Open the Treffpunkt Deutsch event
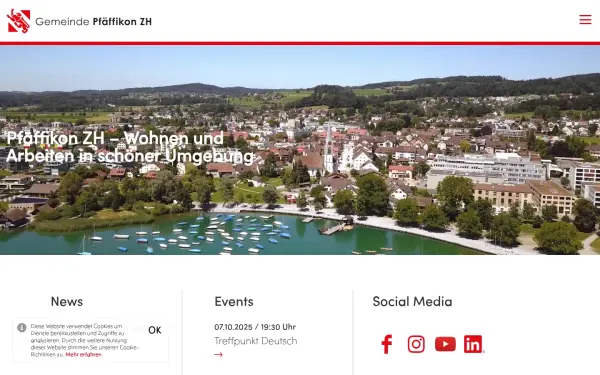The height and width of the screenshot is (375, 600). [256, 341]
